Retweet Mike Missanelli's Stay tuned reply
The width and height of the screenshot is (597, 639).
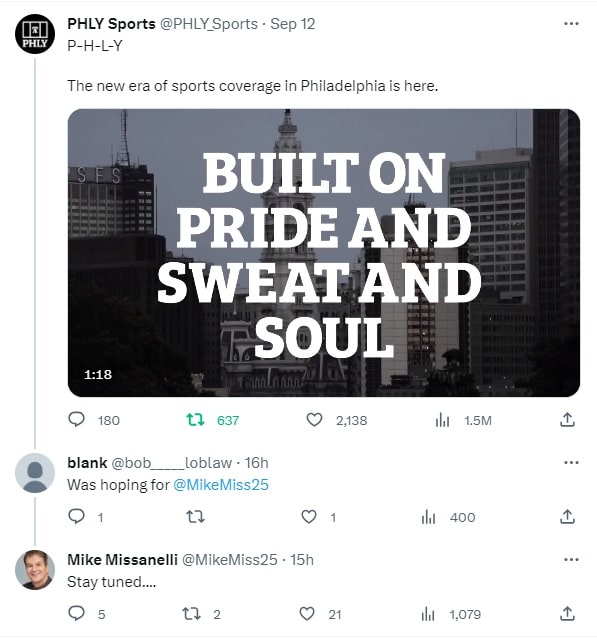[191, 614]
